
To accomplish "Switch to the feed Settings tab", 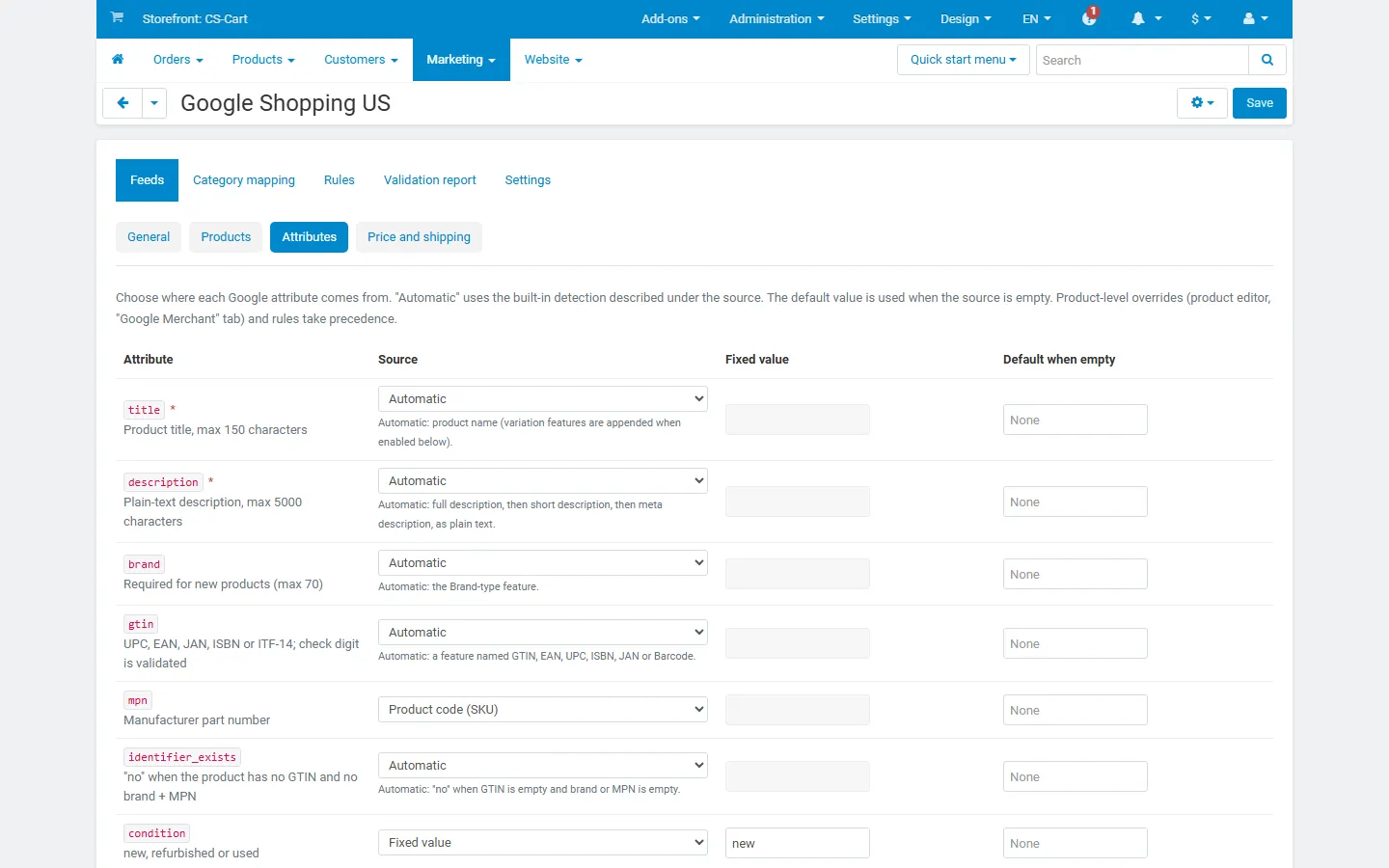I will click(x=528, y=180).
